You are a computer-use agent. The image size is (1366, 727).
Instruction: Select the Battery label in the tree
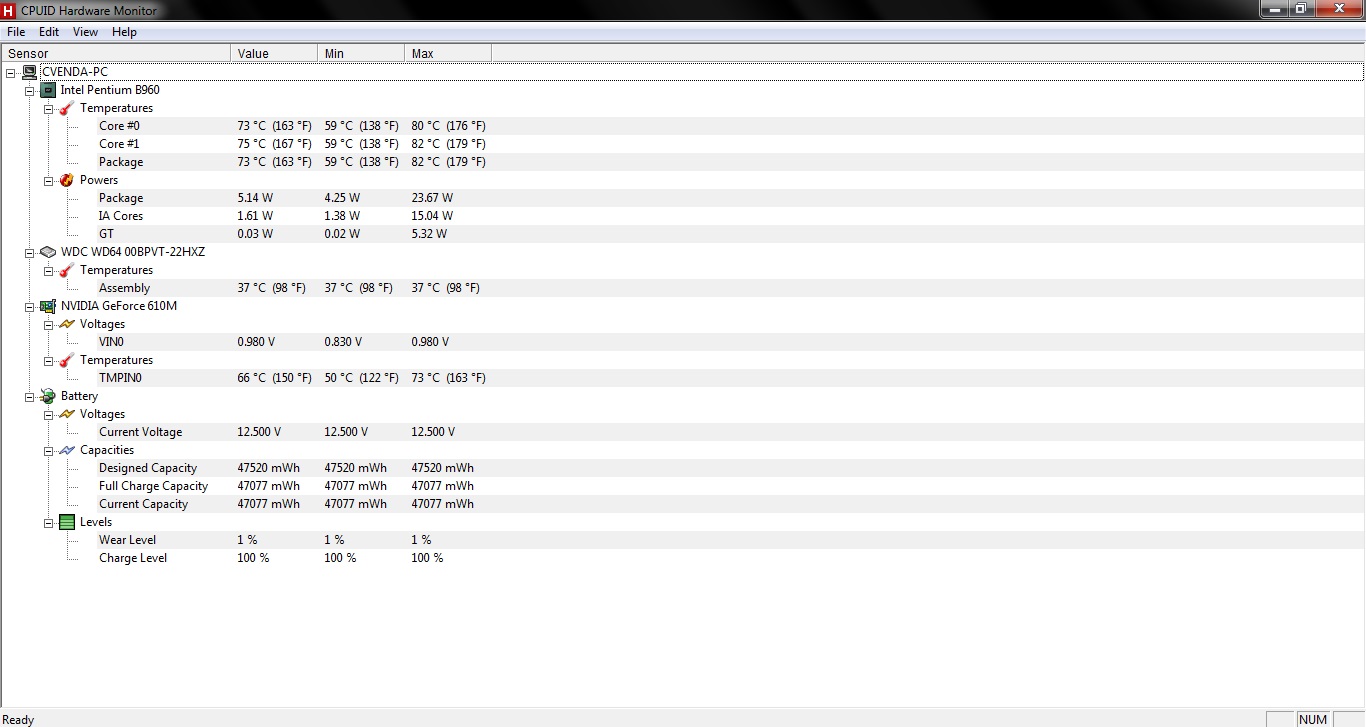[x=80, y=396]
